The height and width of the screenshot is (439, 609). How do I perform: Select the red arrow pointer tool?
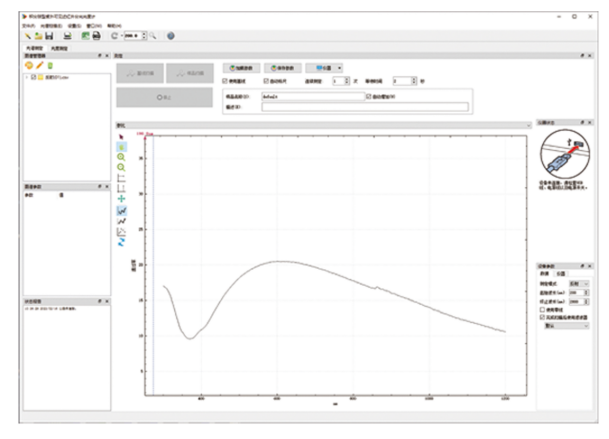121,135
